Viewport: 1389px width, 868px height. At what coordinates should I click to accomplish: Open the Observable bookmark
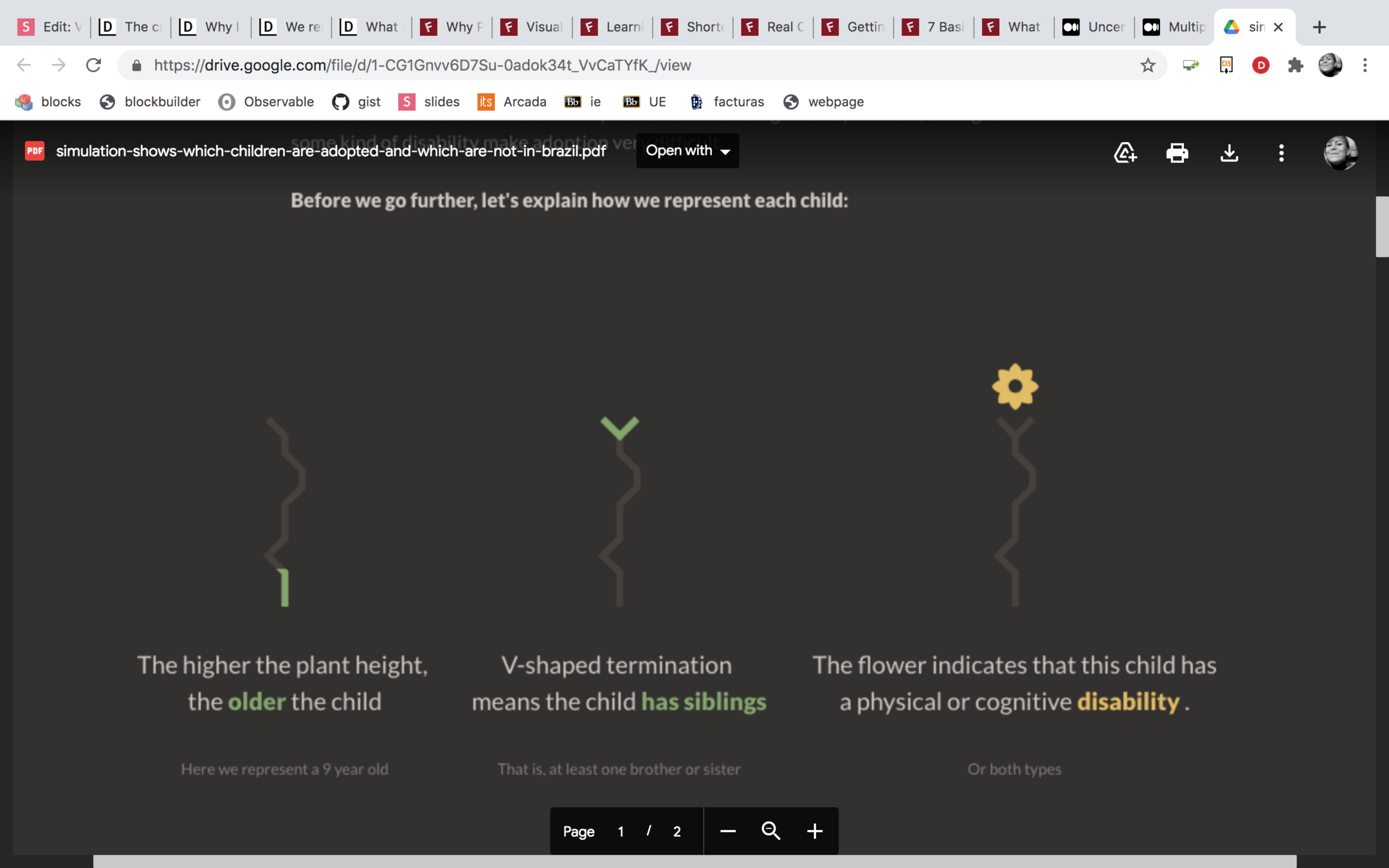pos(266,102)
